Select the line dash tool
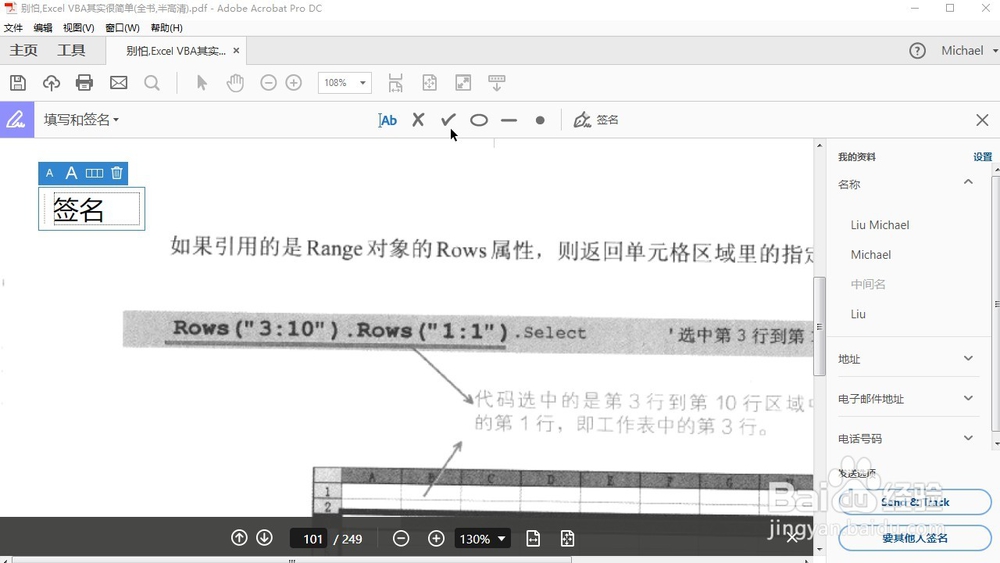 coord(509,120)
